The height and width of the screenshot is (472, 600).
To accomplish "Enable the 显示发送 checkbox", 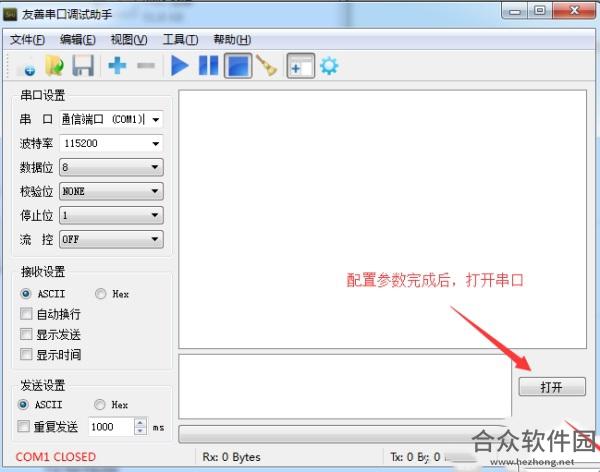I will (26, 334).
